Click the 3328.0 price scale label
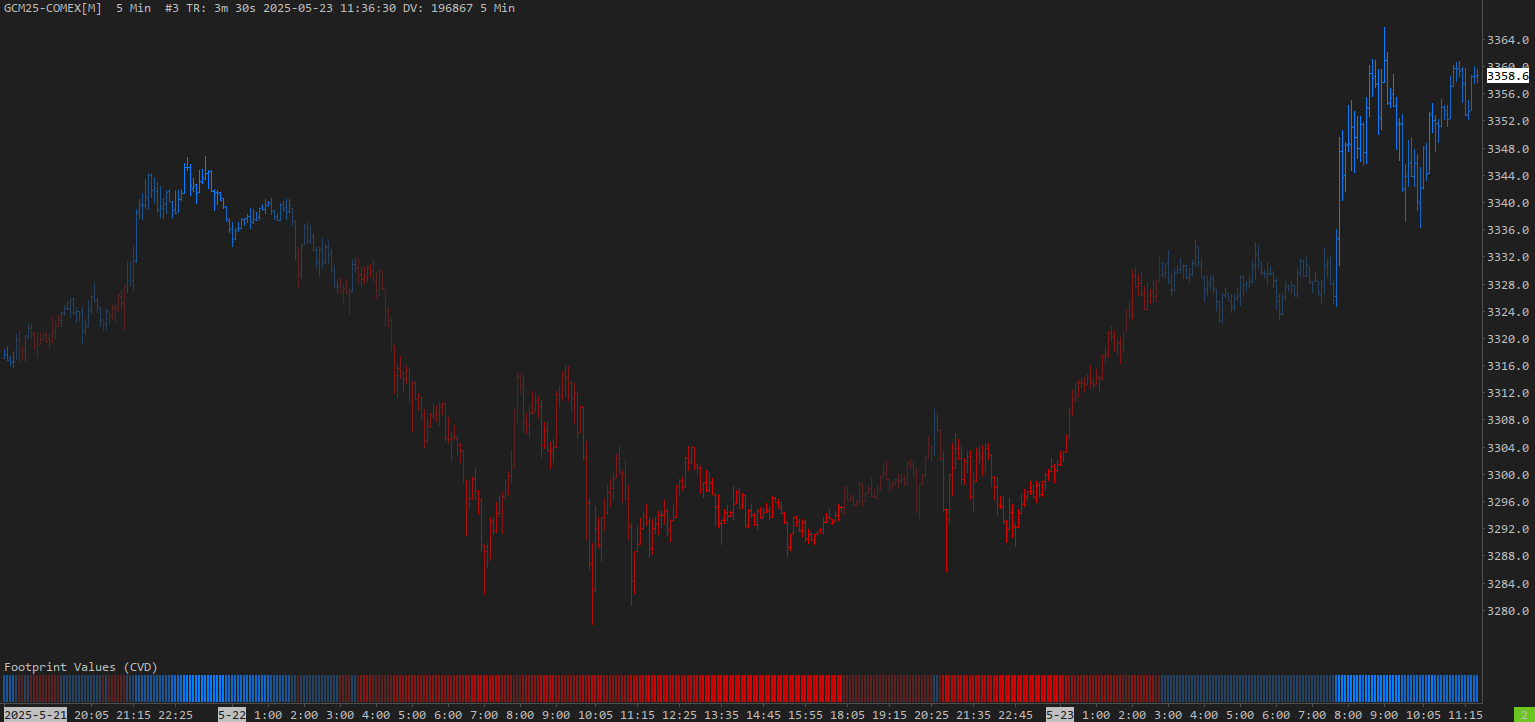Image resolution: width=1535 pixels, height=722 pixels. tap(1508, 285)
